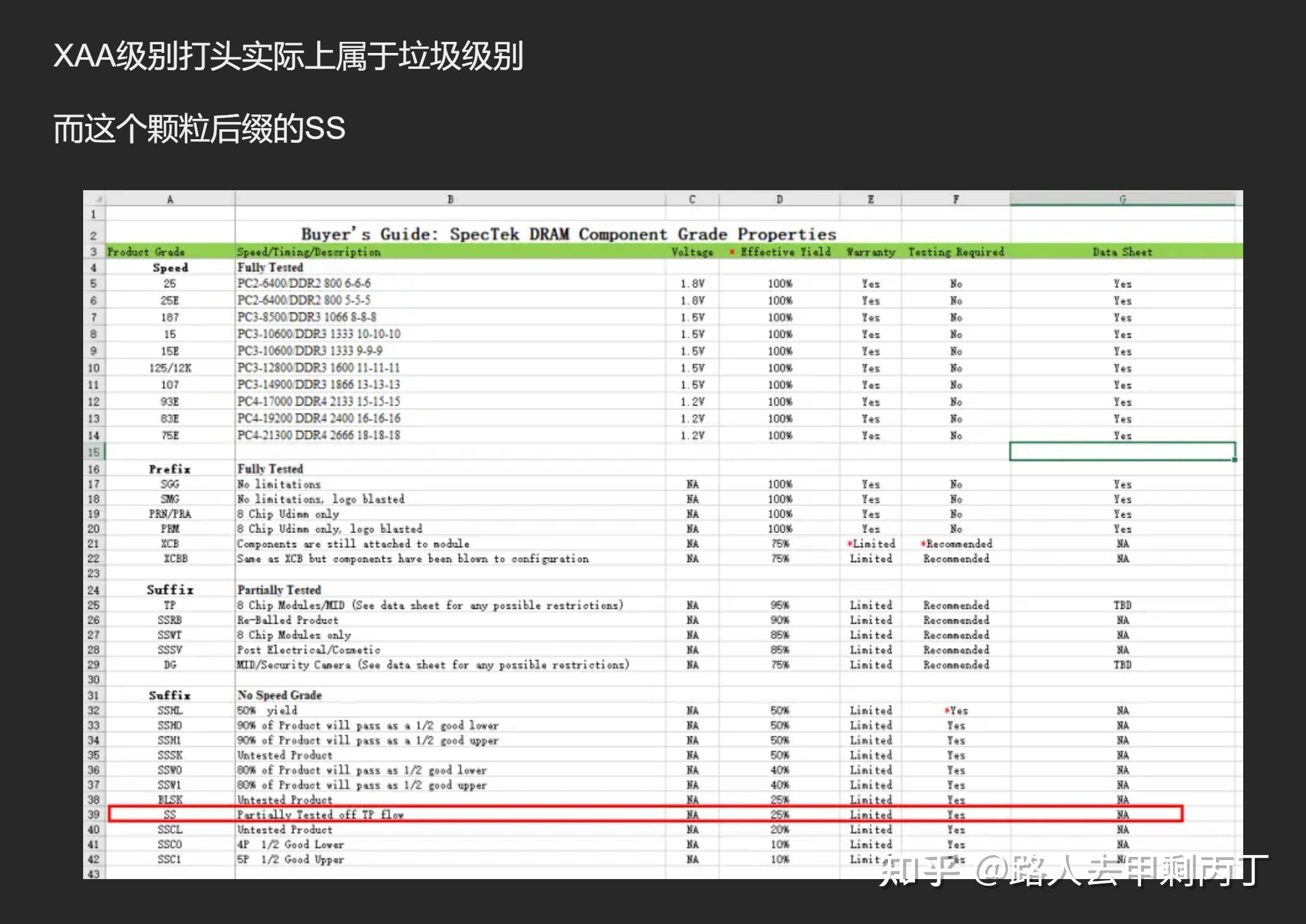The image size is (1306, 924).
Task: Click the Buyer's Guide title cell
Action: [x=568, y=234]
